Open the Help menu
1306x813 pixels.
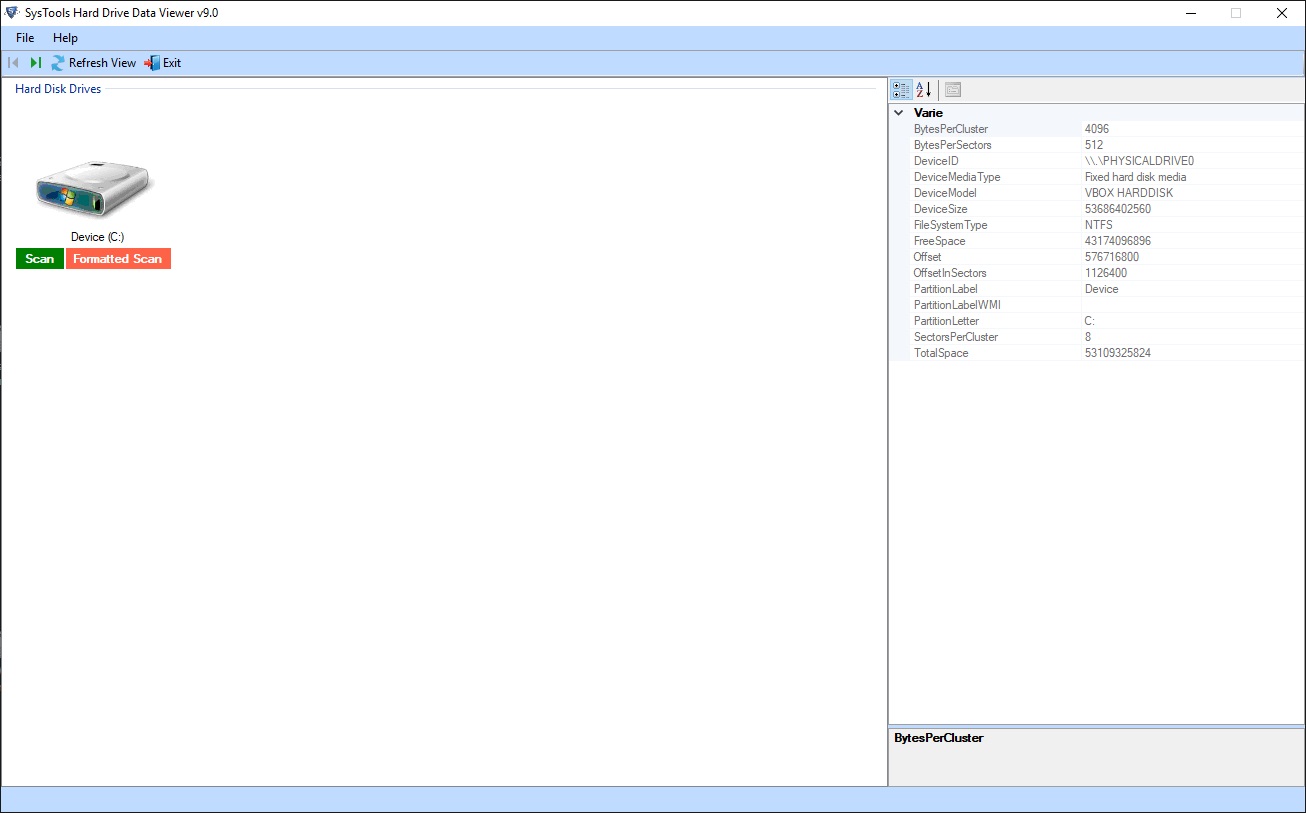(65, 38)
